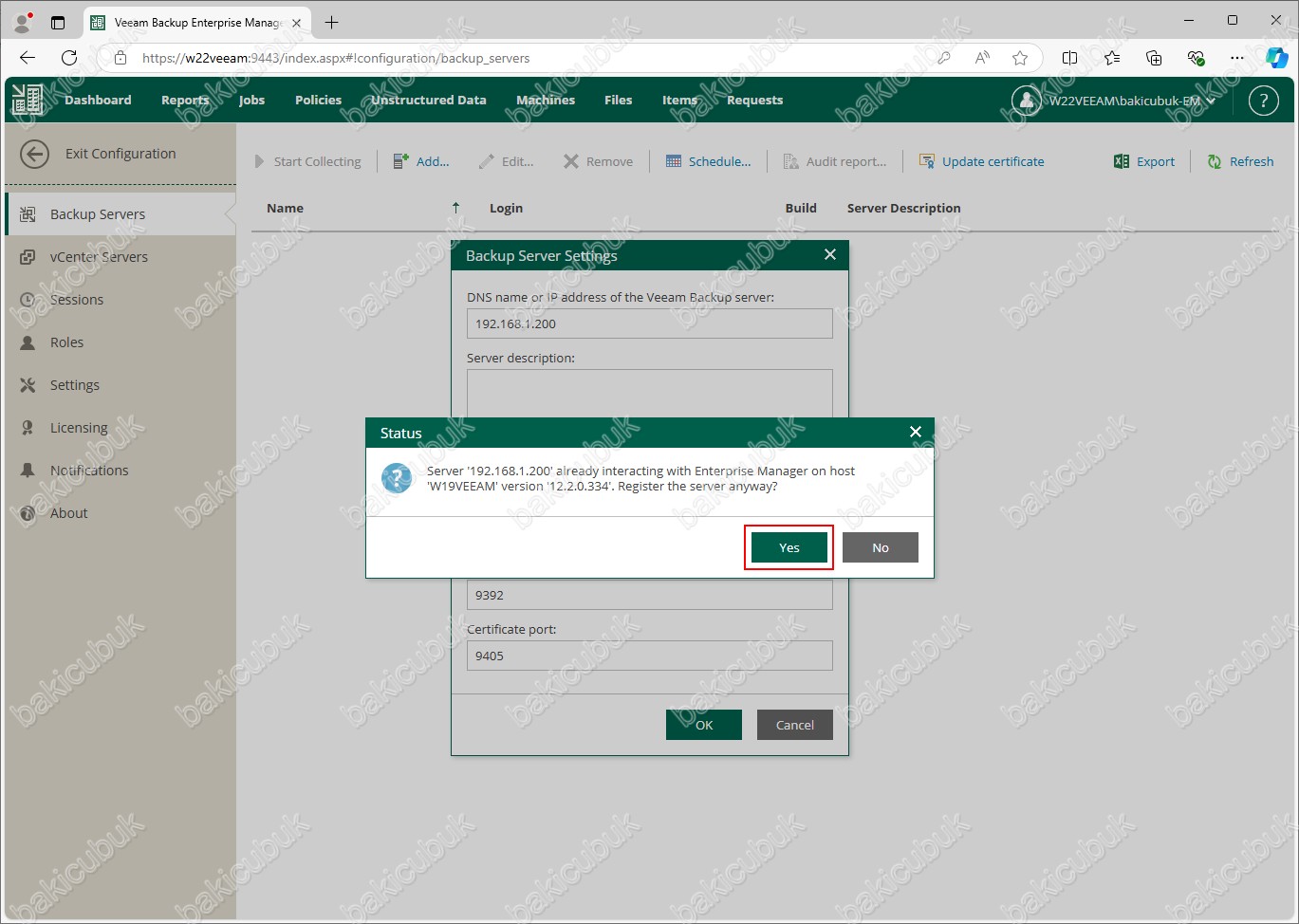The image size is (1299, 924).
Task: Click Yes in the Status dialog
Action: (789, 547)
